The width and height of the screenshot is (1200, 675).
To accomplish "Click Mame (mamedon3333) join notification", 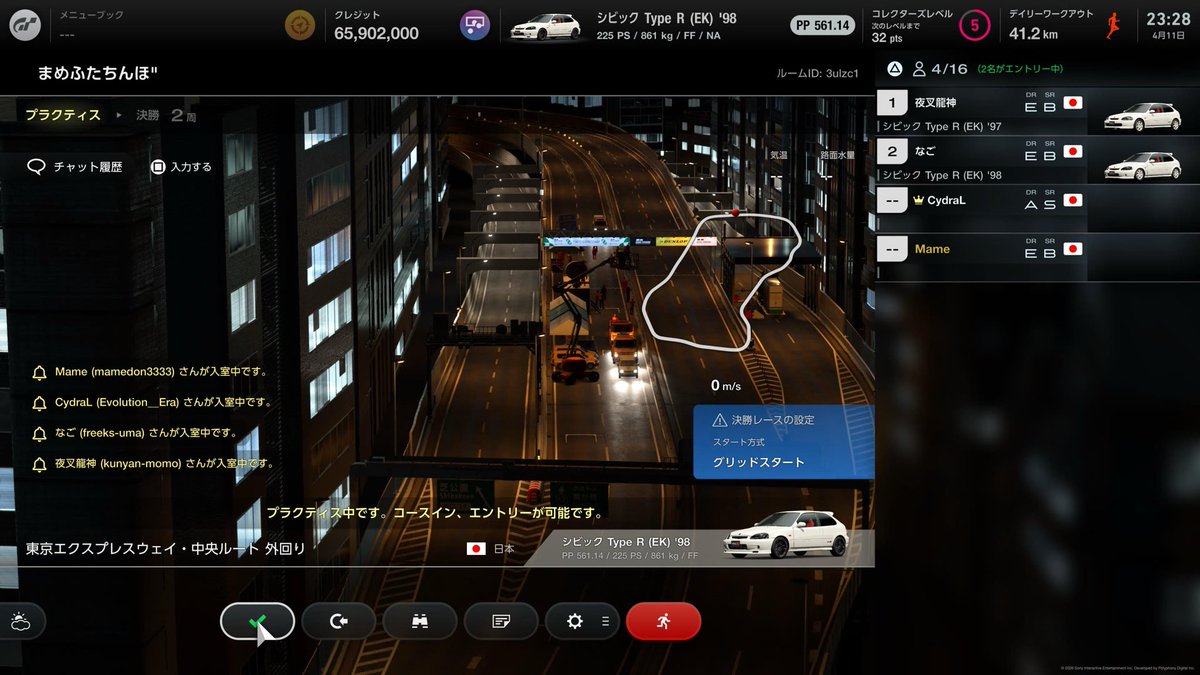I will click(162, 372).
